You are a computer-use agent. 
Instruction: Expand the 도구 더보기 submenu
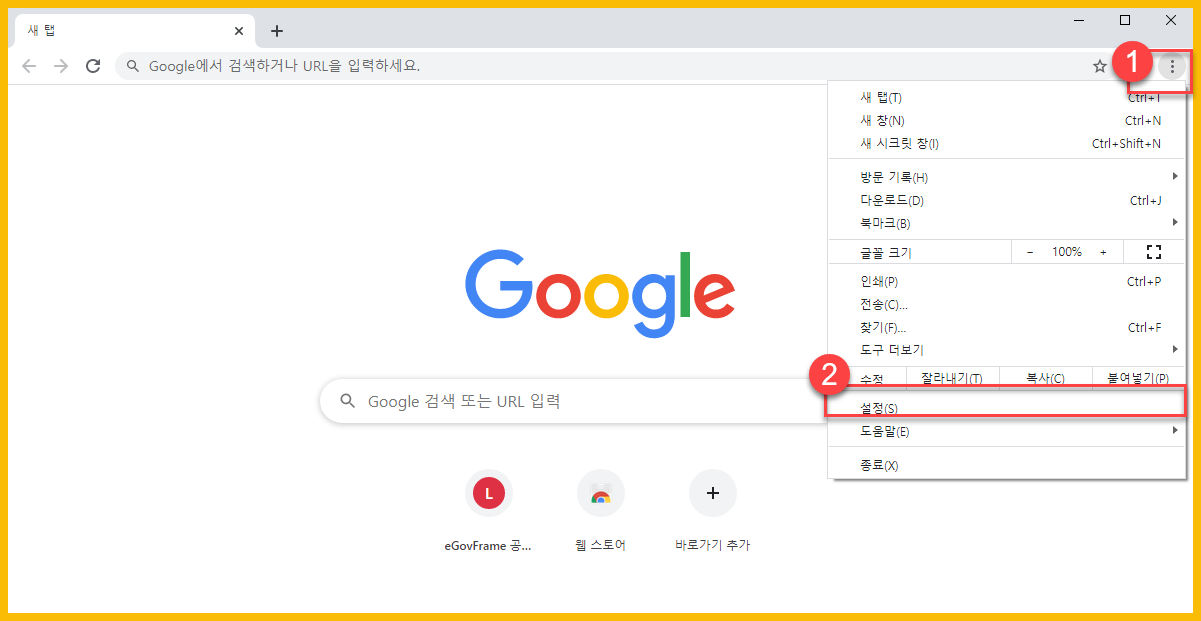click(x=1007, y=350)
